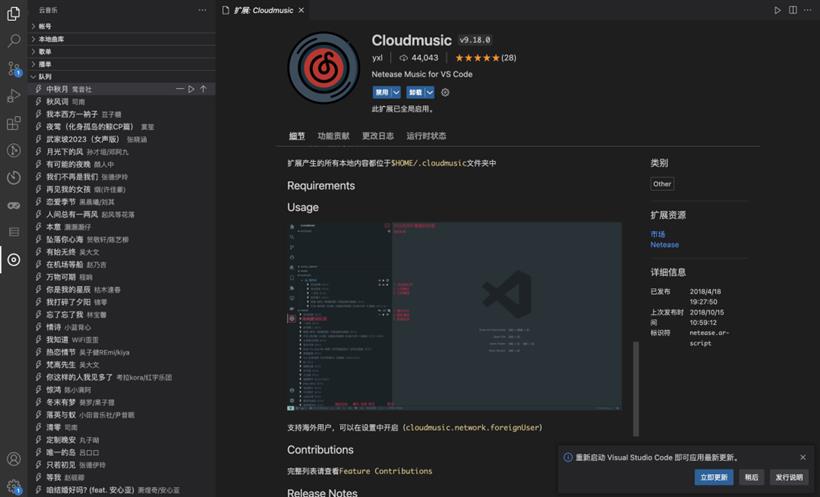Image resolution: width=820 pixels, height=497 pixels.
Task: Open the Extensions view in the activity bar
Action: (x=14, y=123)
